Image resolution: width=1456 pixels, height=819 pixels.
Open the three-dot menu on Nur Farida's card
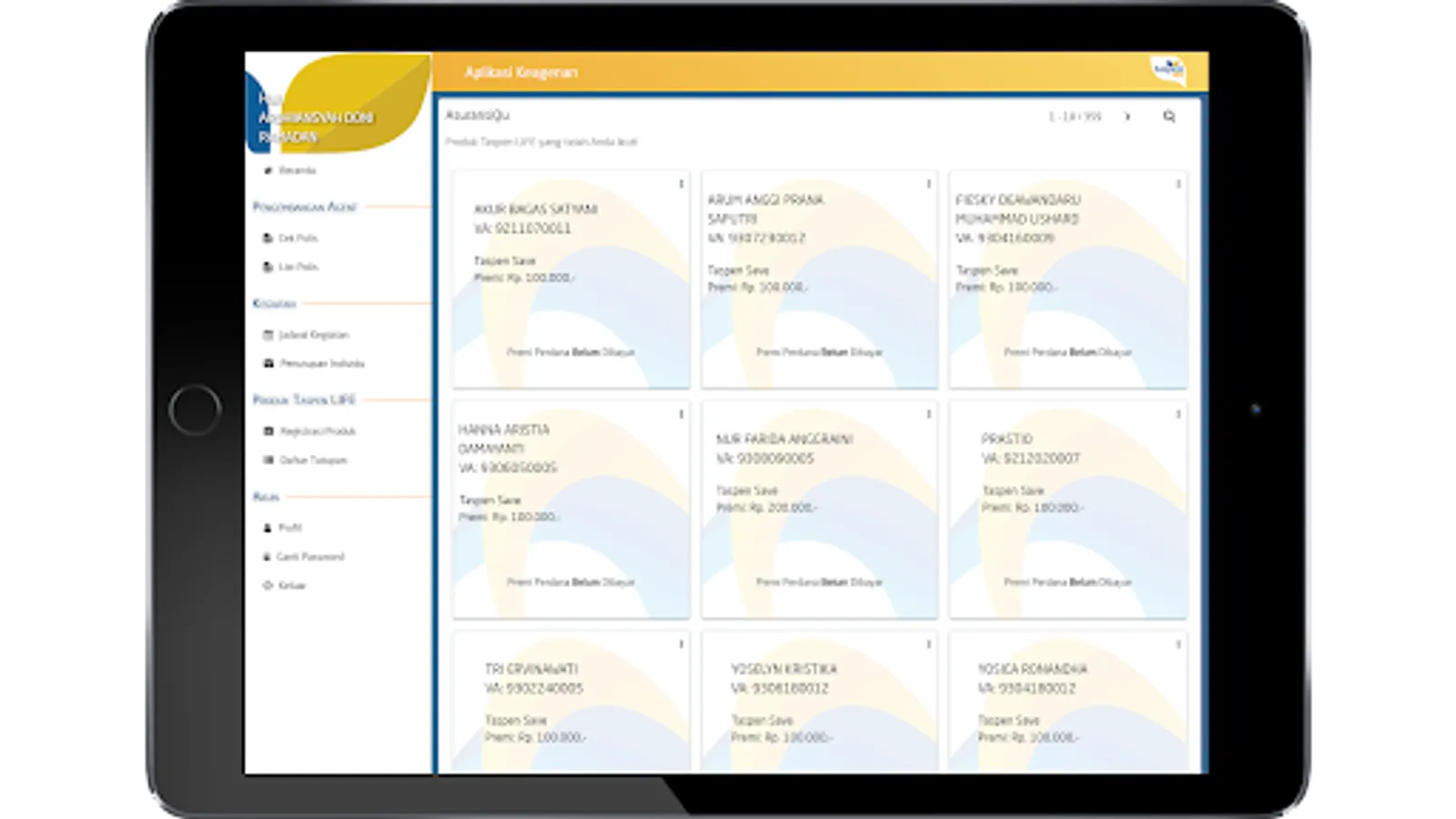tap(928, 414)
